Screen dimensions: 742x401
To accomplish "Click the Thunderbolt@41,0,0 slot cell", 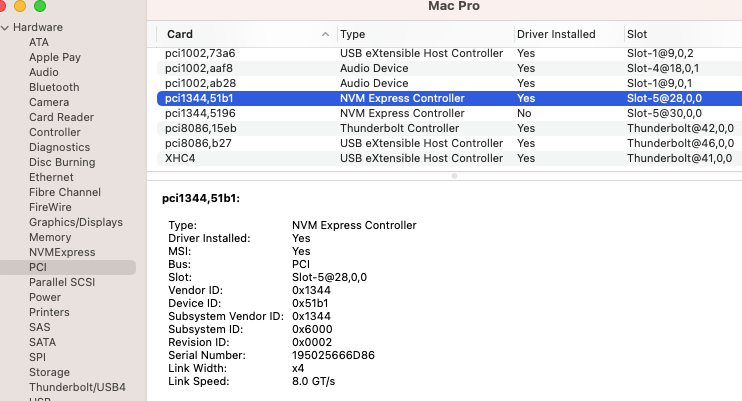I will pos(680,158).
